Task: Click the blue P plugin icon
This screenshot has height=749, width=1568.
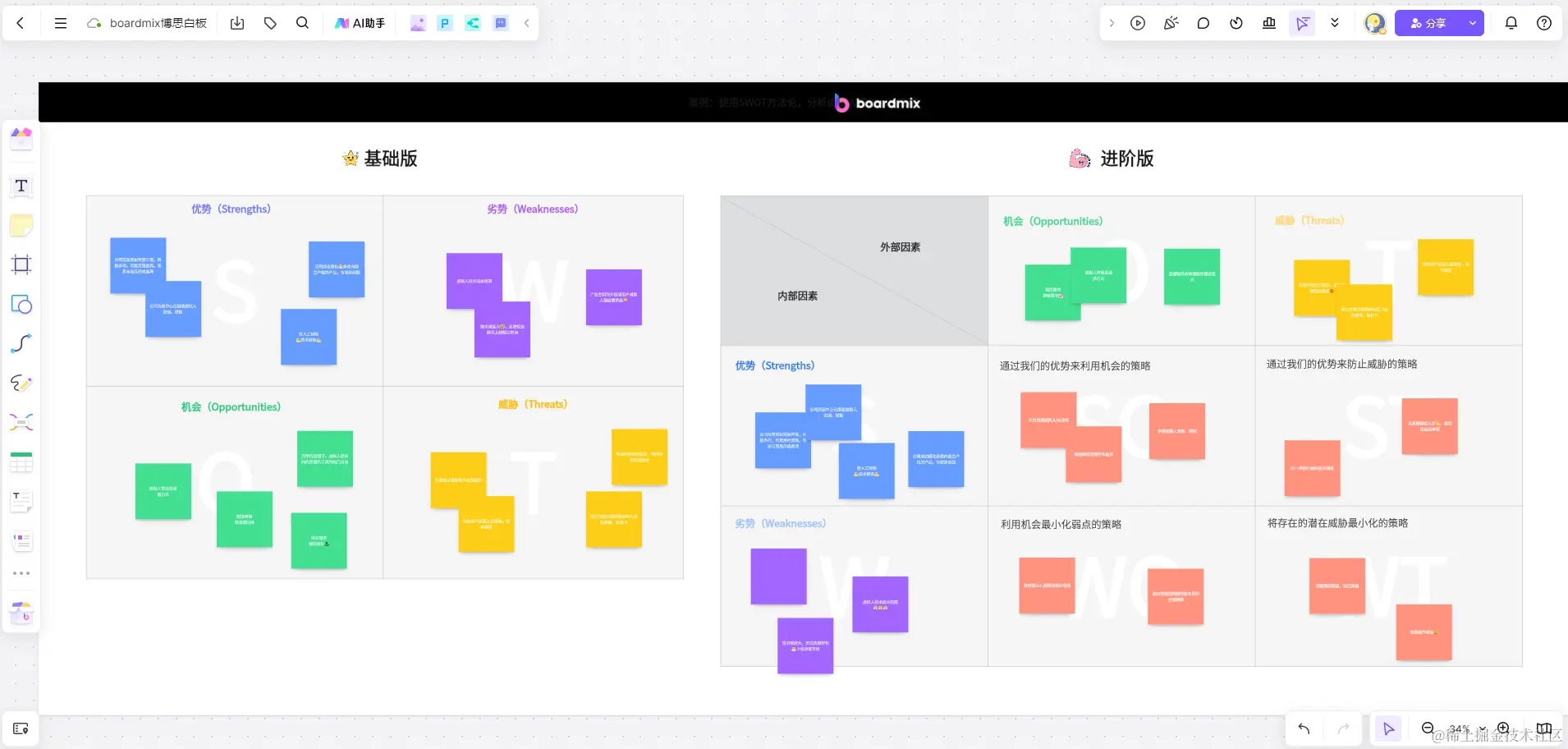Action: pyautogui.click(x=445, y=23)
